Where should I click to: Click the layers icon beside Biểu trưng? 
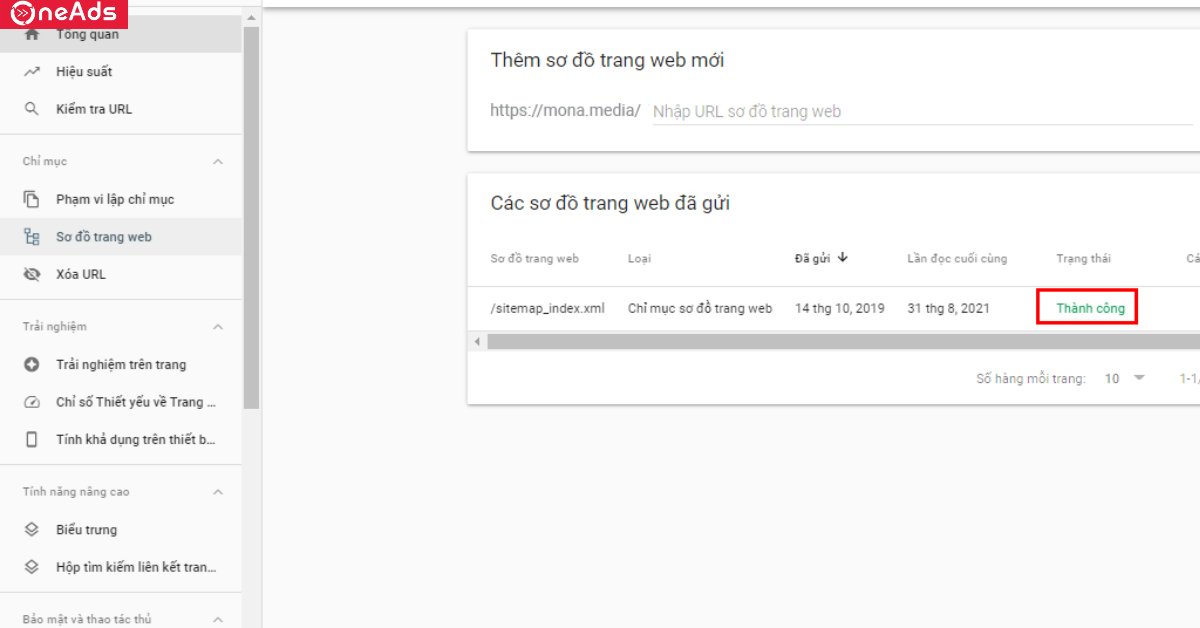tap(32, 529)
